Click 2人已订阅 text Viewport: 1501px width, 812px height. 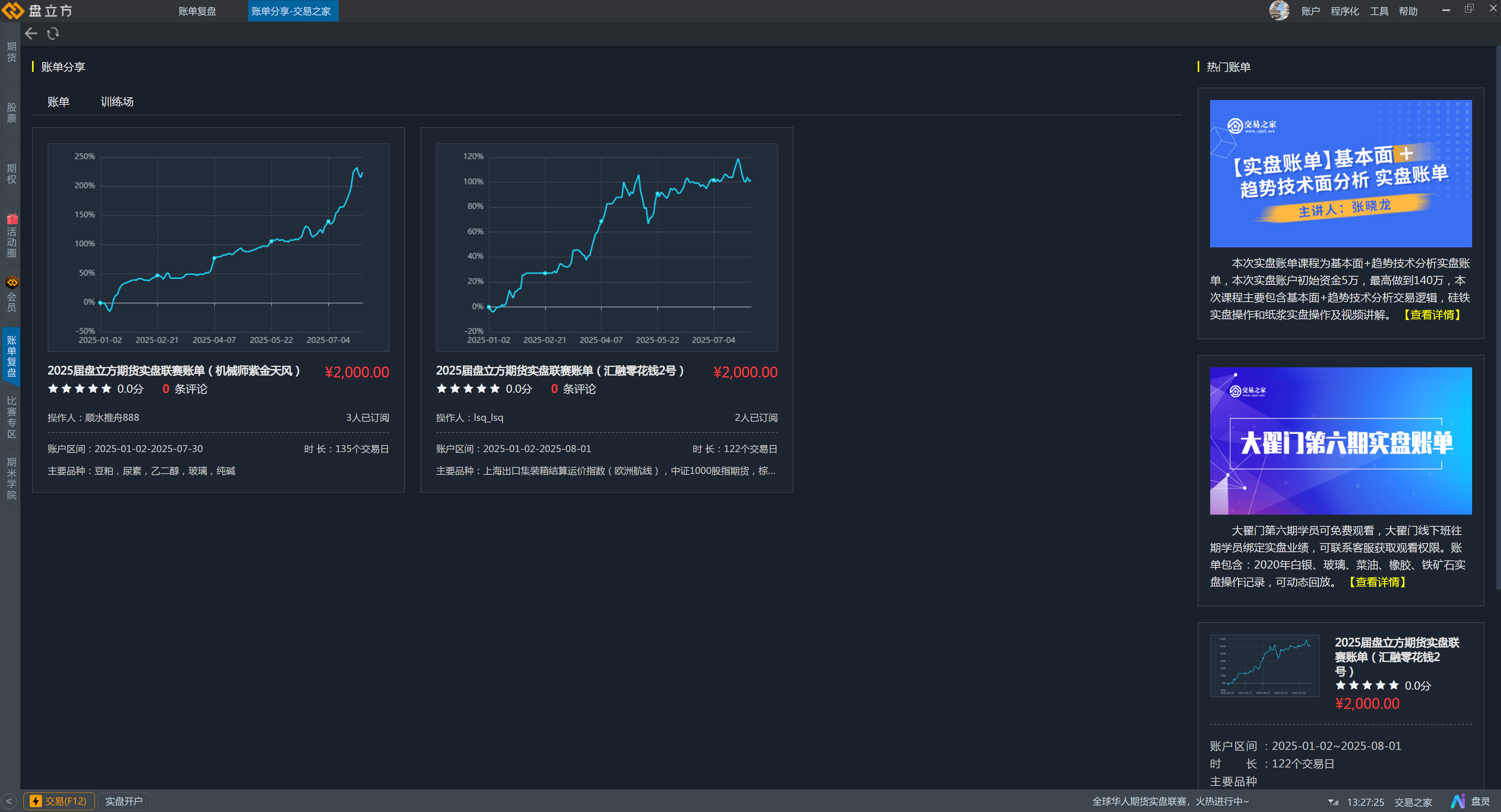756,418
